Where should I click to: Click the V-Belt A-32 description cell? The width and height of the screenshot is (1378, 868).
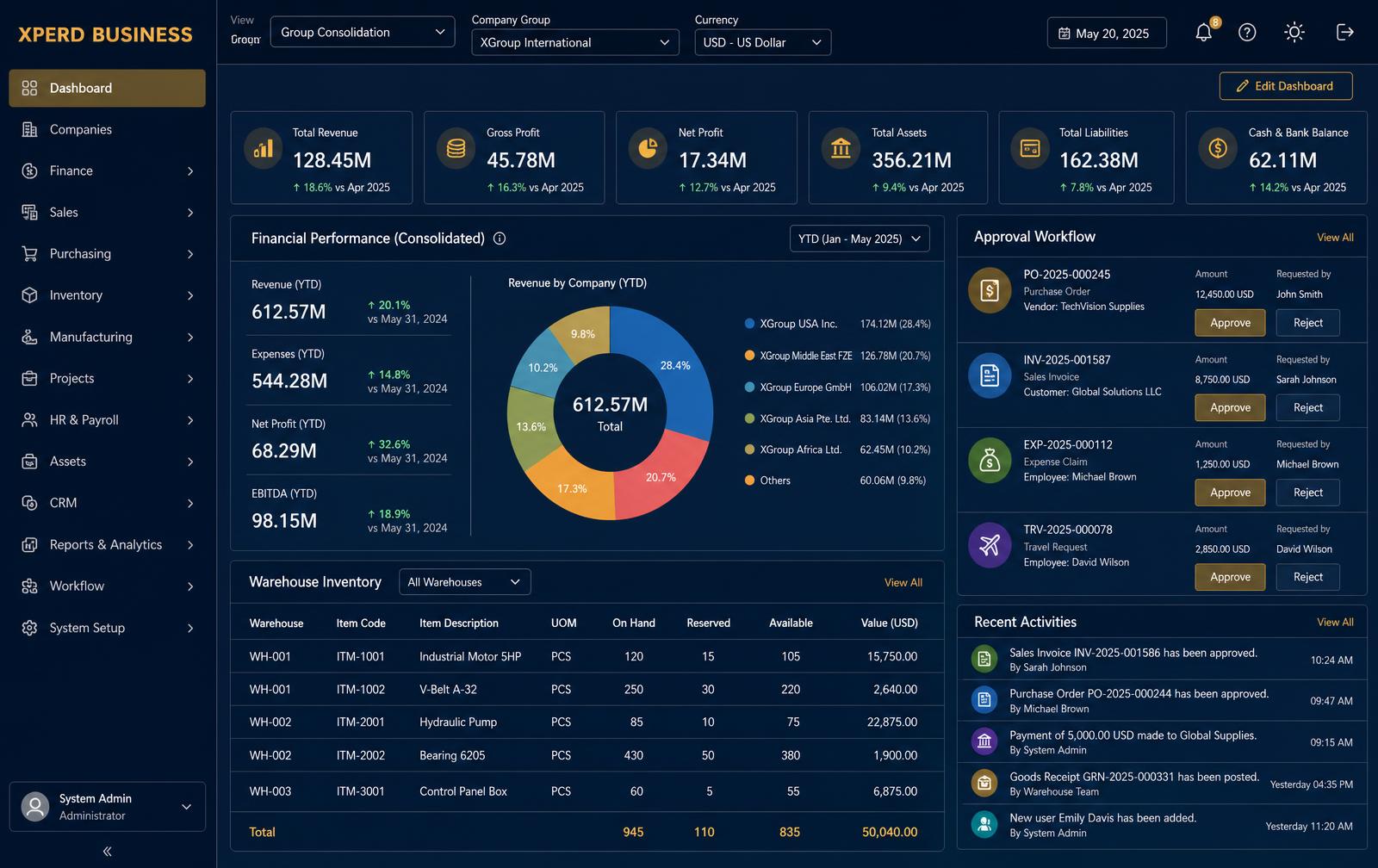point(448,690)
